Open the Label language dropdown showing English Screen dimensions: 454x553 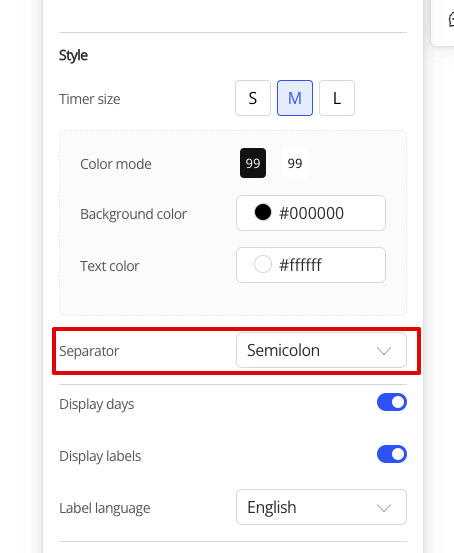[321, 507]
